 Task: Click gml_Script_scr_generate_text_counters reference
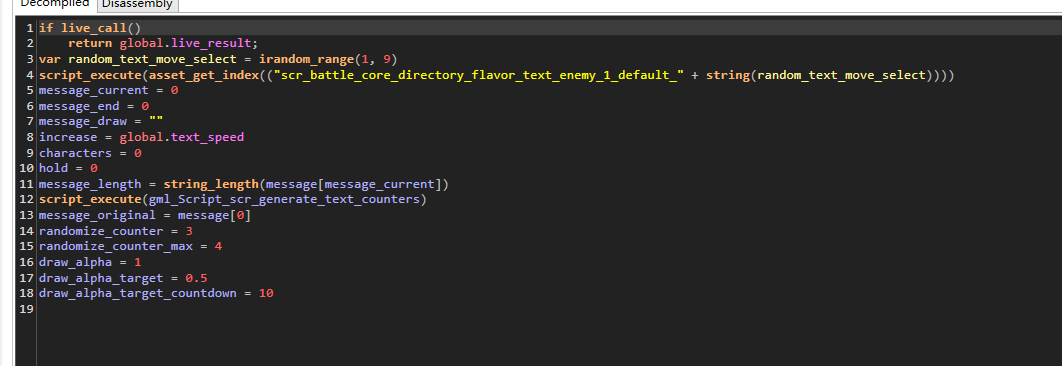click(284, 199)
